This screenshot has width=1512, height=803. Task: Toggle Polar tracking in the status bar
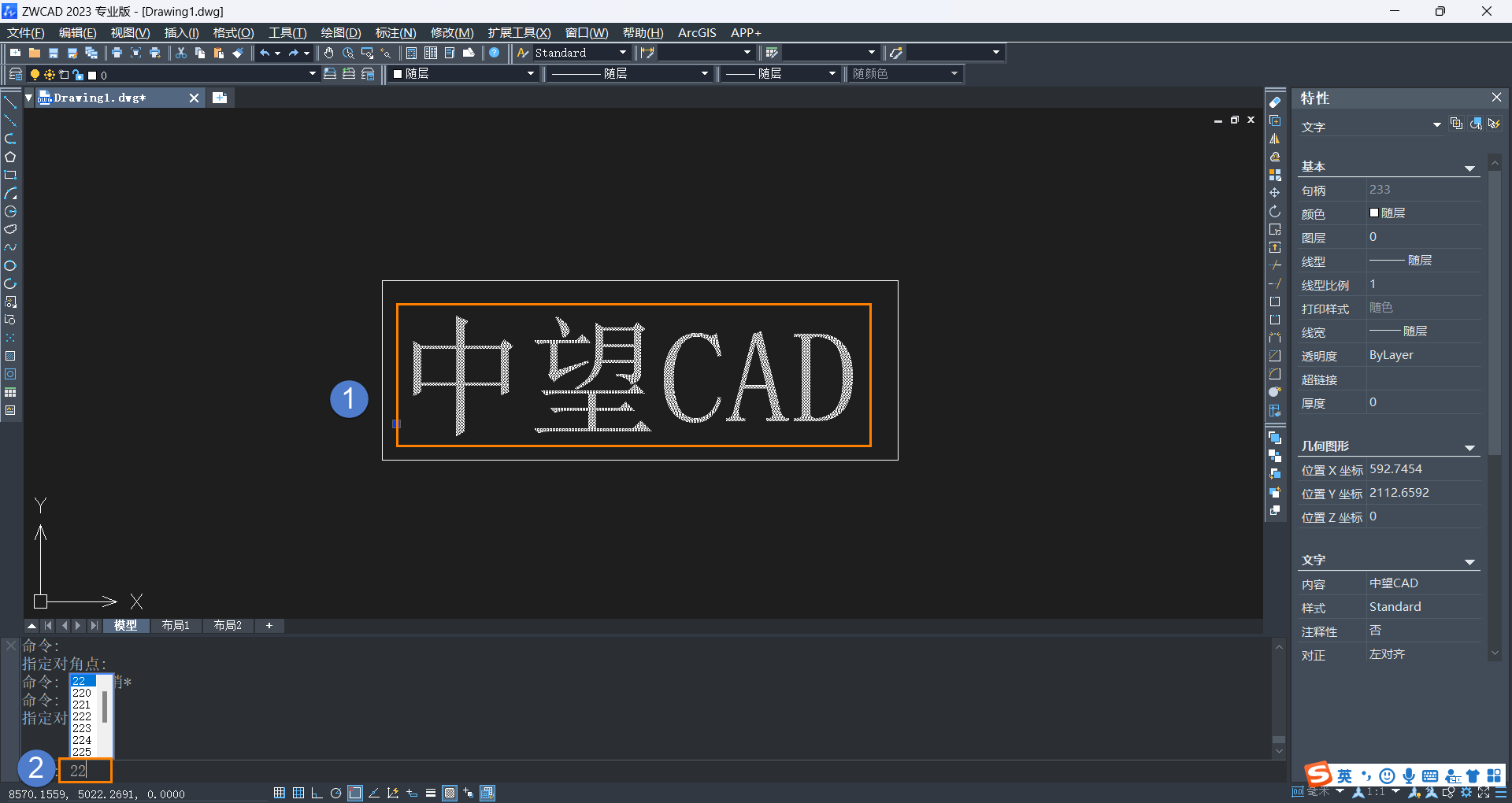point(336,793)
